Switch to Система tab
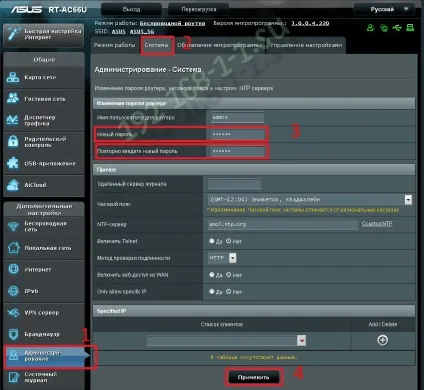 [156, 45]
